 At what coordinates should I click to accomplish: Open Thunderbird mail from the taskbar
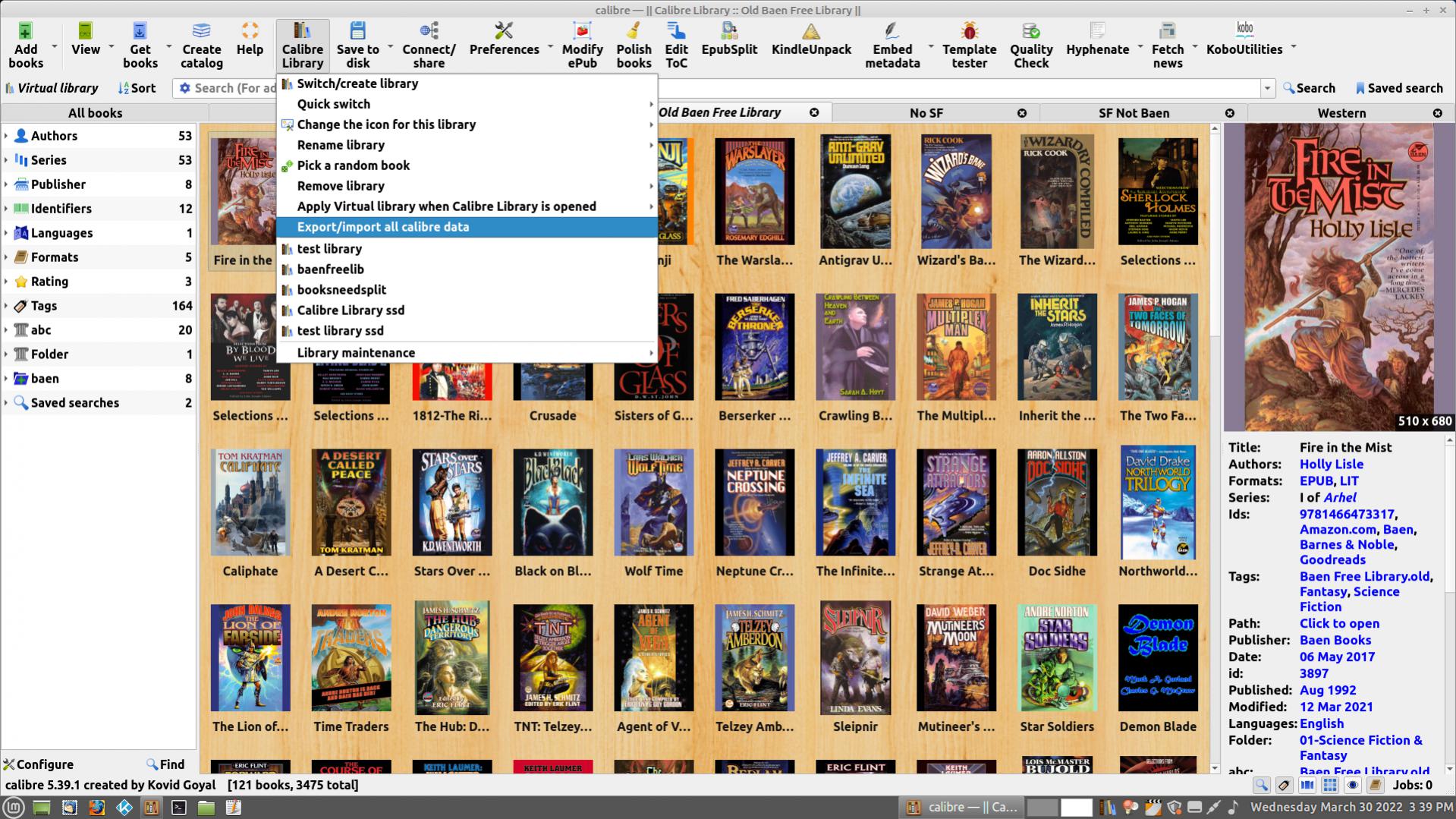pos(69,808)
